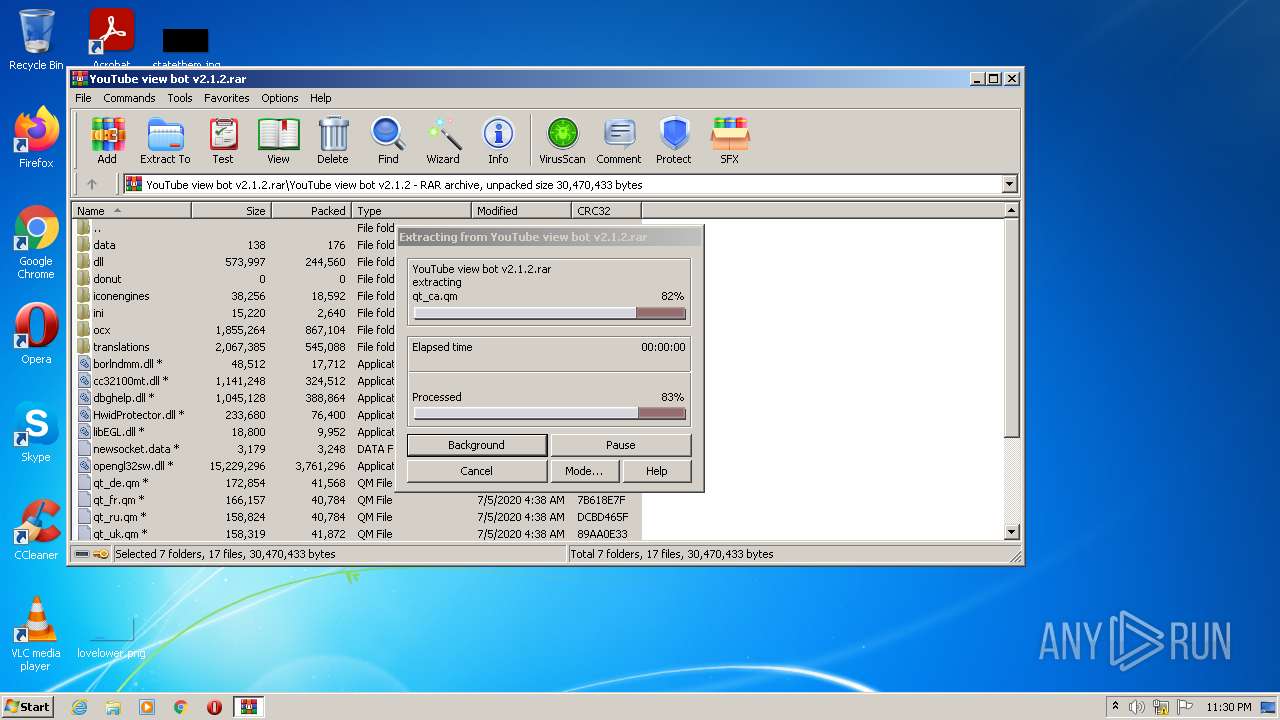Image resolution: width=1280 pixels, height=720 pixels.
Task: Open the Help menu
Action: click(x=320, y=98)
